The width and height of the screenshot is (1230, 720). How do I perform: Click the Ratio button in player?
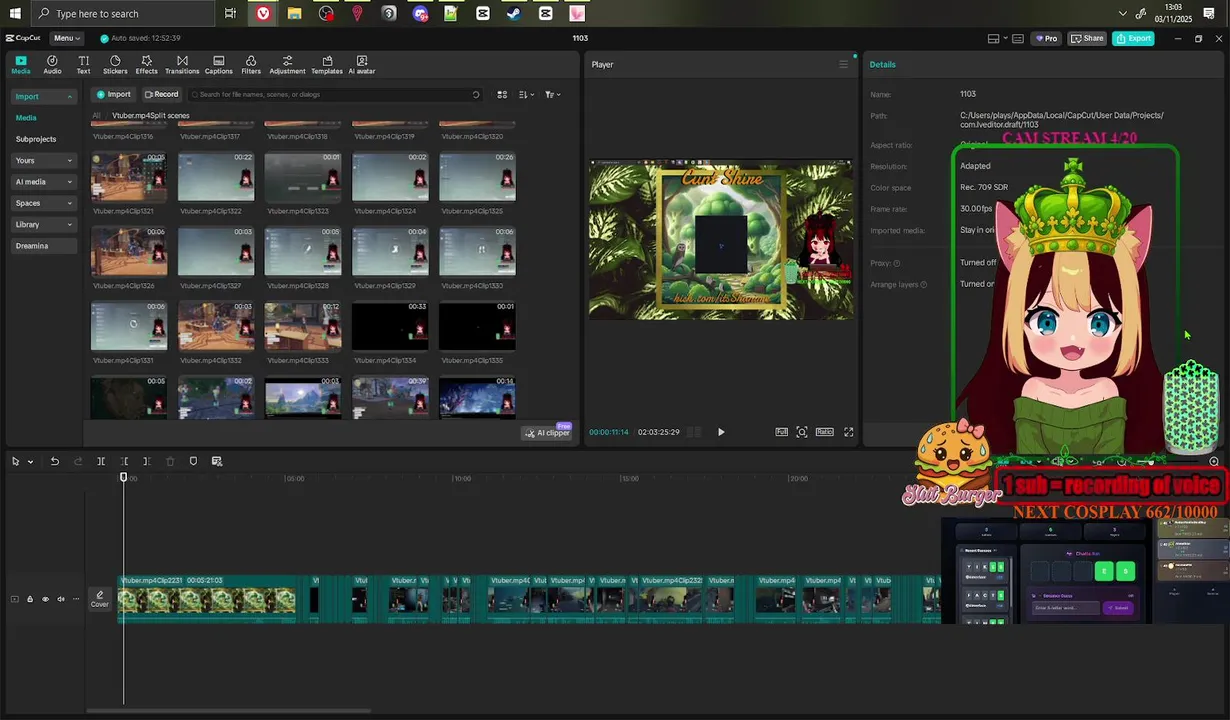824,432
